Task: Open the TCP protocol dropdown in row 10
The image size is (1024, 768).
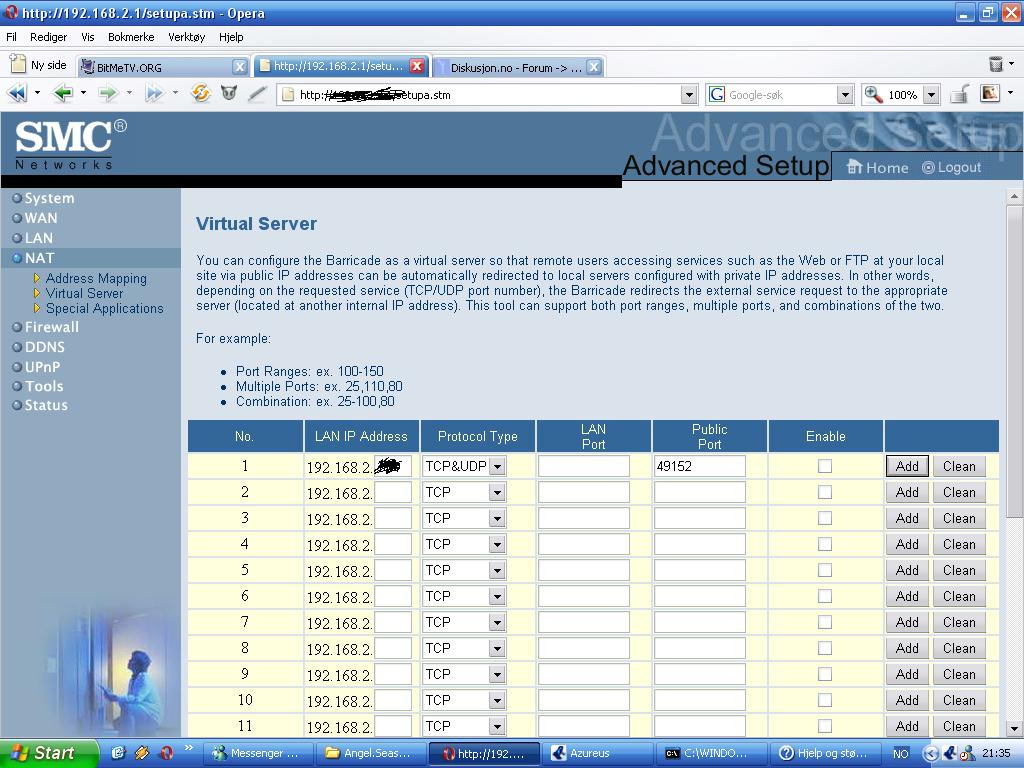Action: [x=464, y=701]
